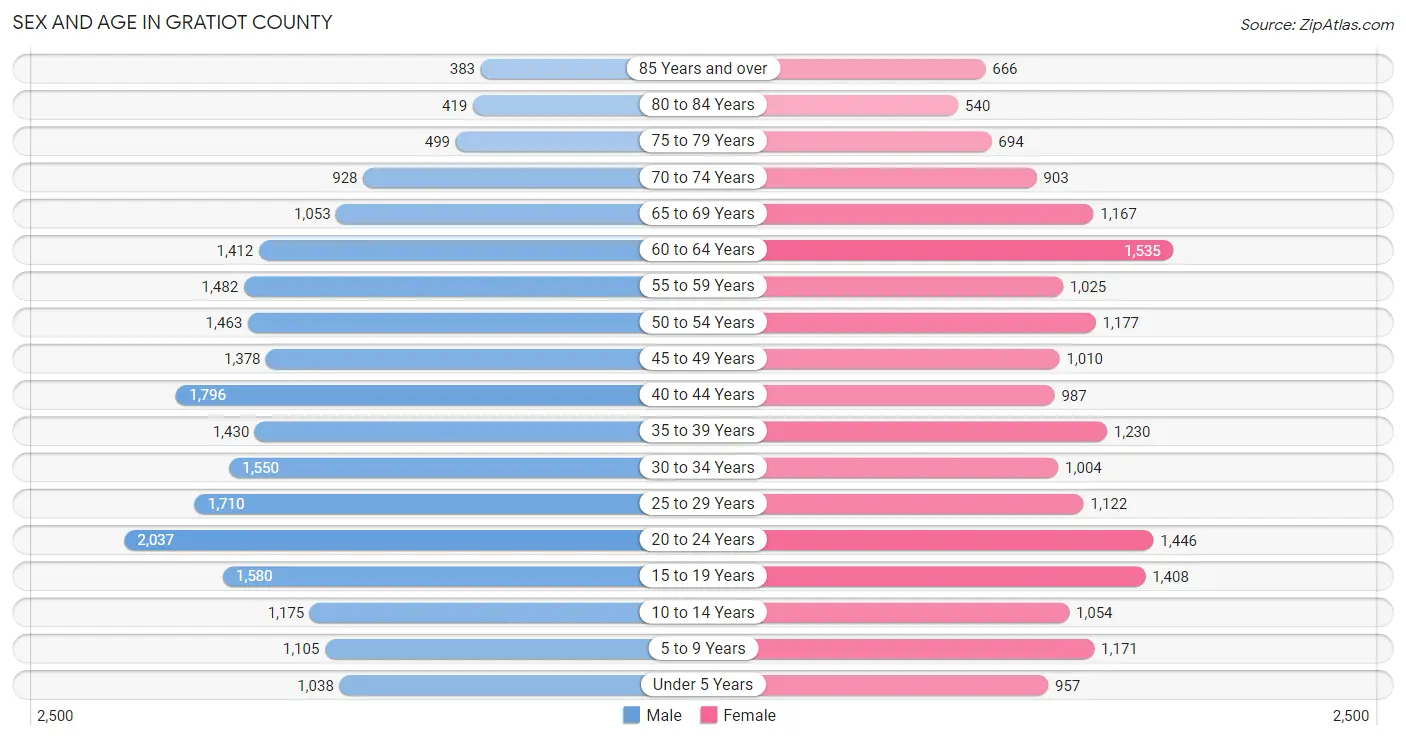Image resolution: width=1406 pixels, height=740 pixels.
Task: Click the 85 Years and over label
Action: (703, 69)
